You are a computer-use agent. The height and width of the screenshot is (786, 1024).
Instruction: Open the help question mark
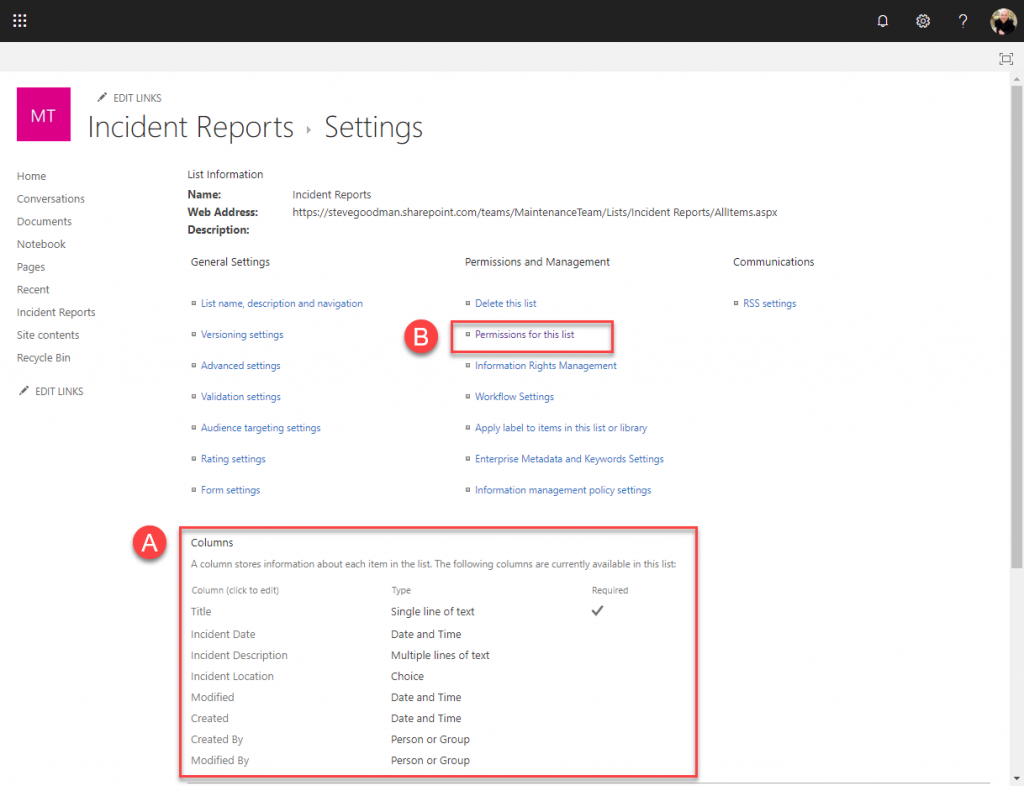coord(963,21)
